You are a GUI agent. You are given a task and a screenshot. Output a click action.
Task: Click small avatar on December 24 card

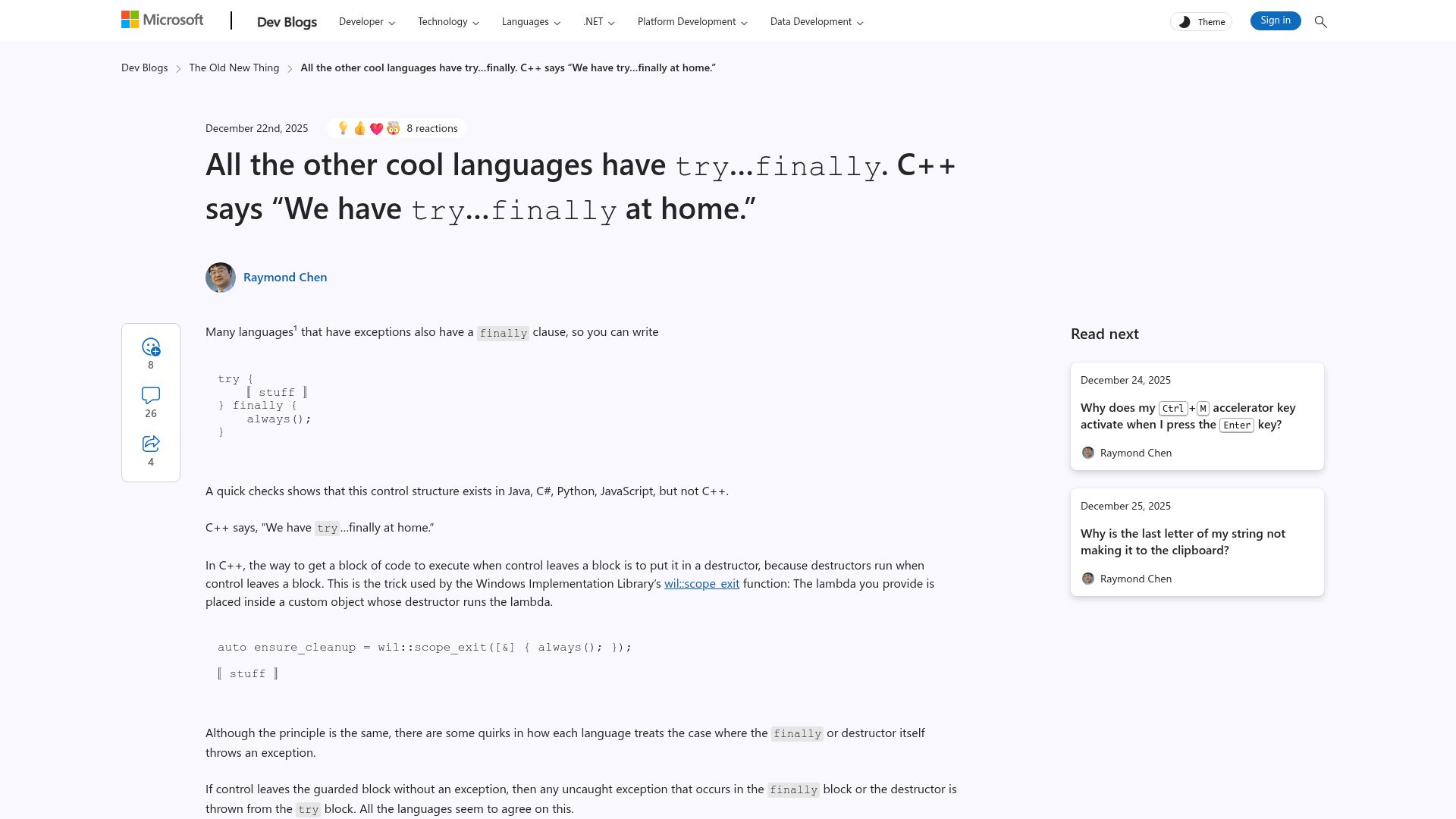(x=1087, y=453)
